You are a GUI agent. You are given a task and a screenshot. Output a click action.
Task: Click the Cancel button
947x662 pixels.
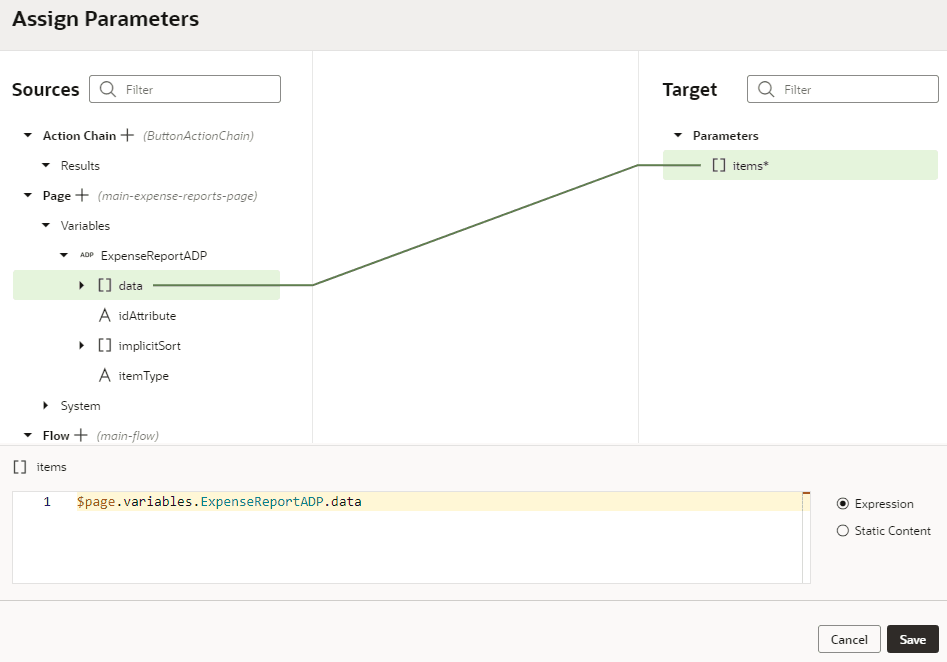click(x=849, y=639)
